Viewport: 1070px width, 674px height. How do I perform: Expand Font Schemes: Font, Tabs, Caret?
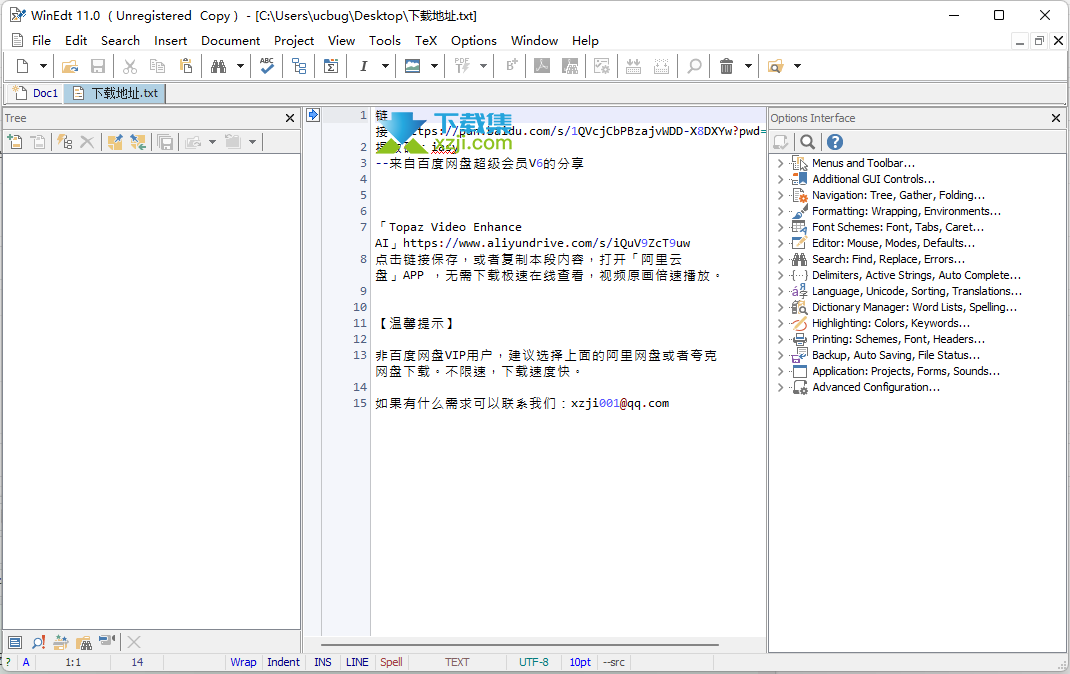[x=781, y=227]
